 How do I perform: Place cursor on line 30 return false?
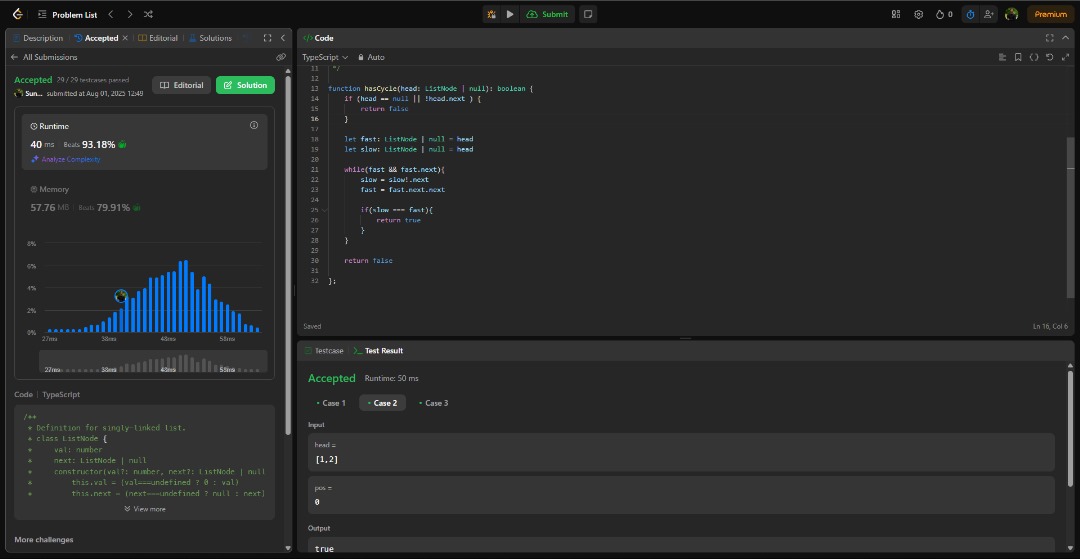(x=368, y=261)
